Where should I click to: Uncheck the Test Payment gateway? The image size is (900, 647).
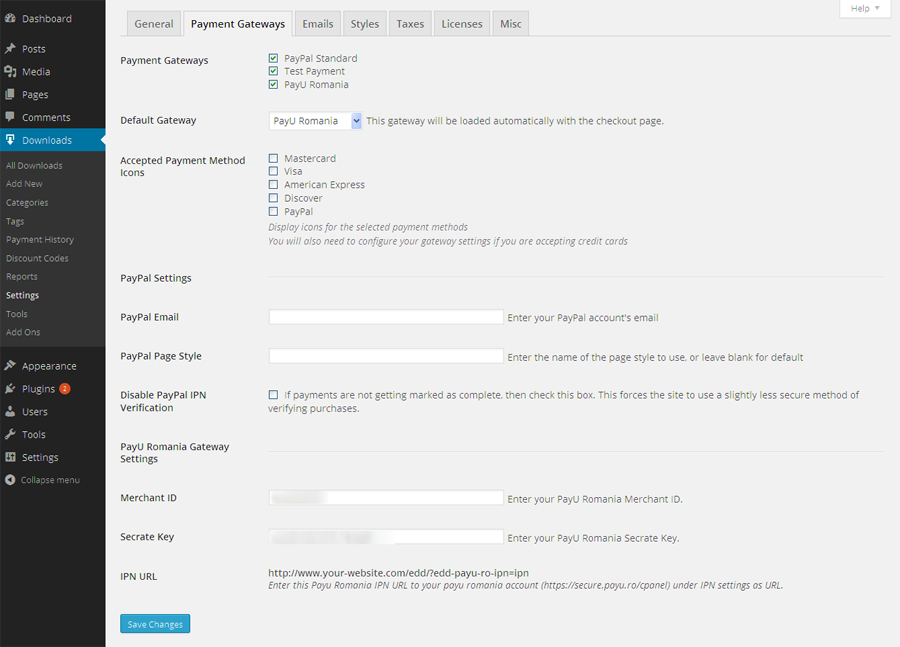(273, 71)
